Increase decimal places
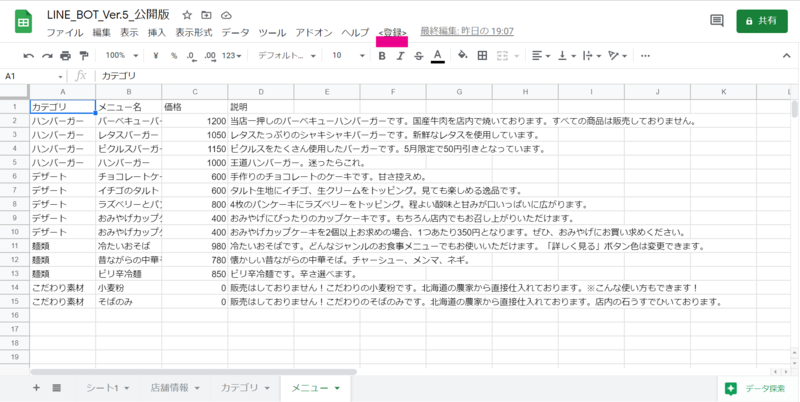This screenshot has width=800, height=402. point(210,56)
